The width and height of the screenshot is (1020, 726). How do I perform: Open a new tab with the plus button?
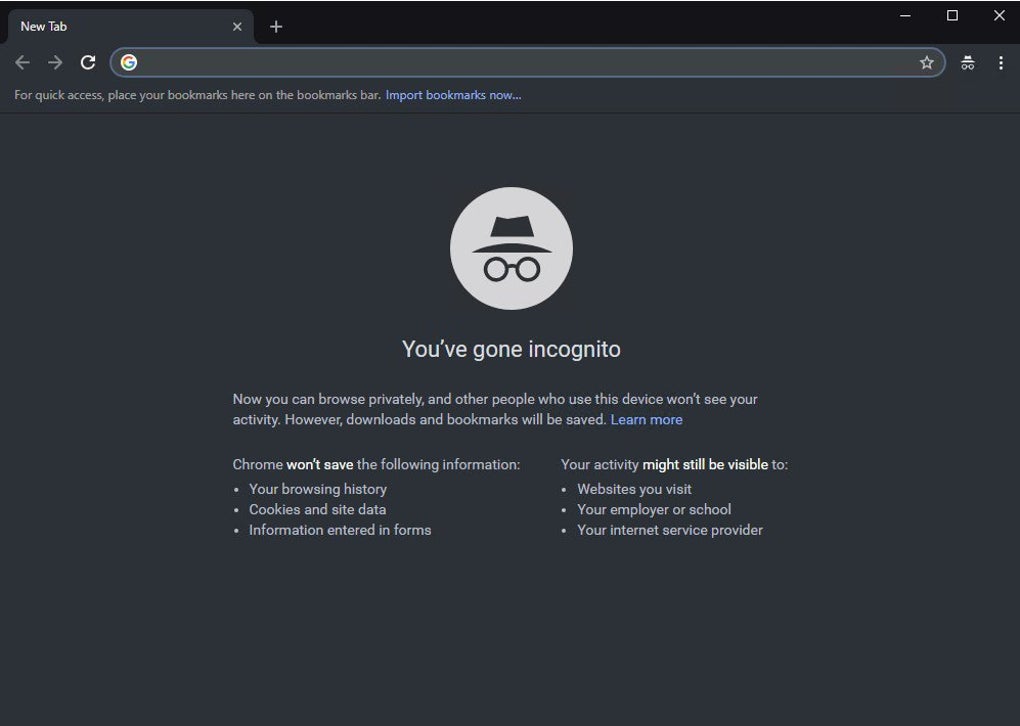point(276,27)
